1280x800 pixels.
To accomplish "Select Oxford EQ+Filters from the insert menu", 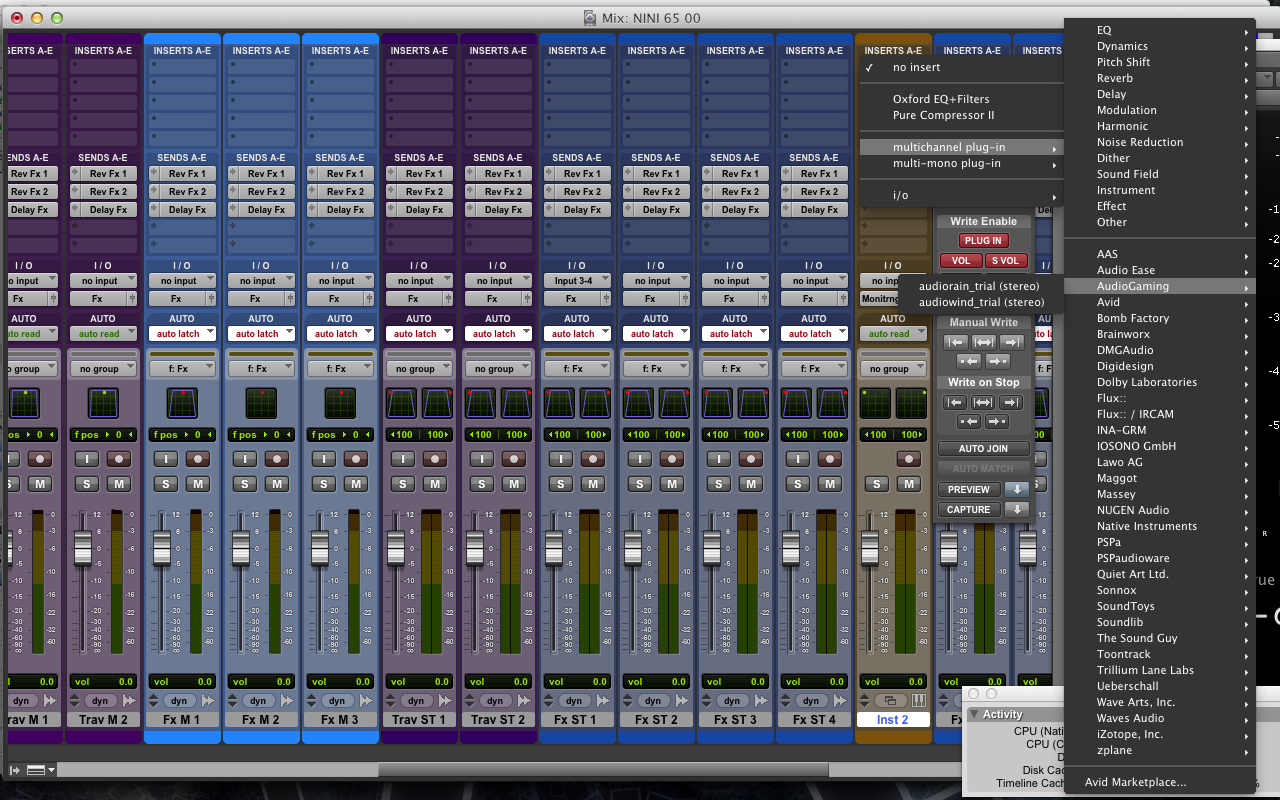I will (x=941, y=99).
